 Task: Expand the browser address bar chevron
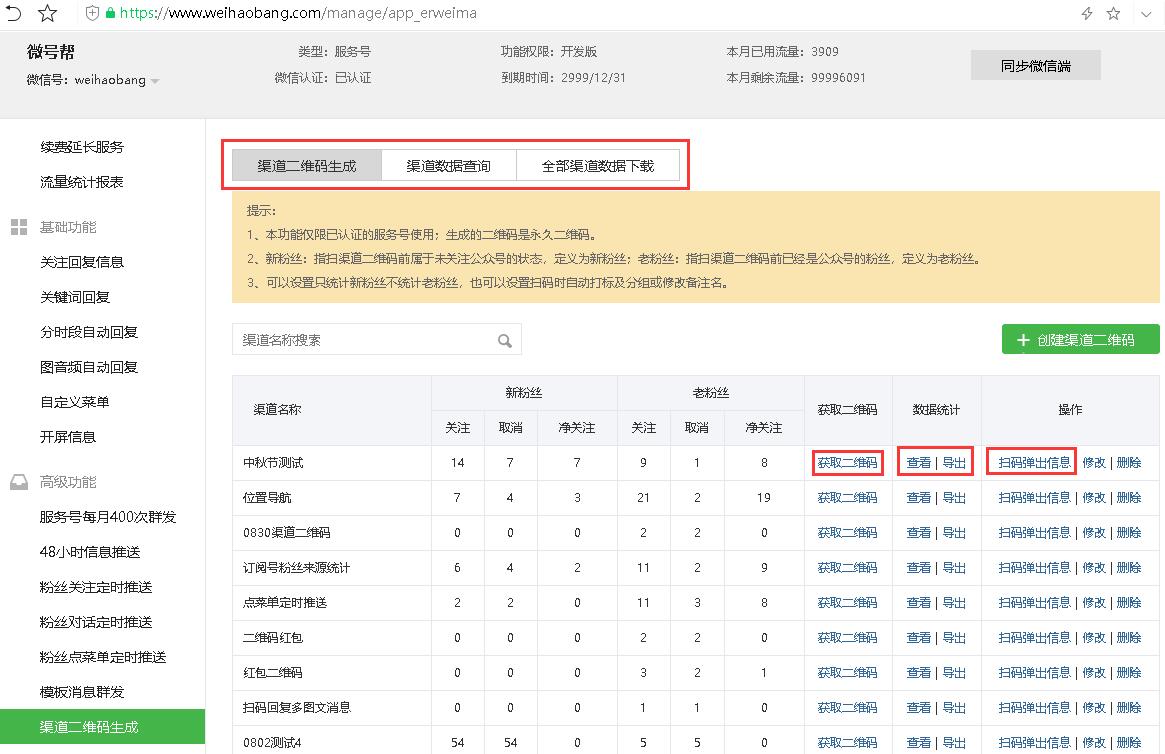click(1146, 13)
